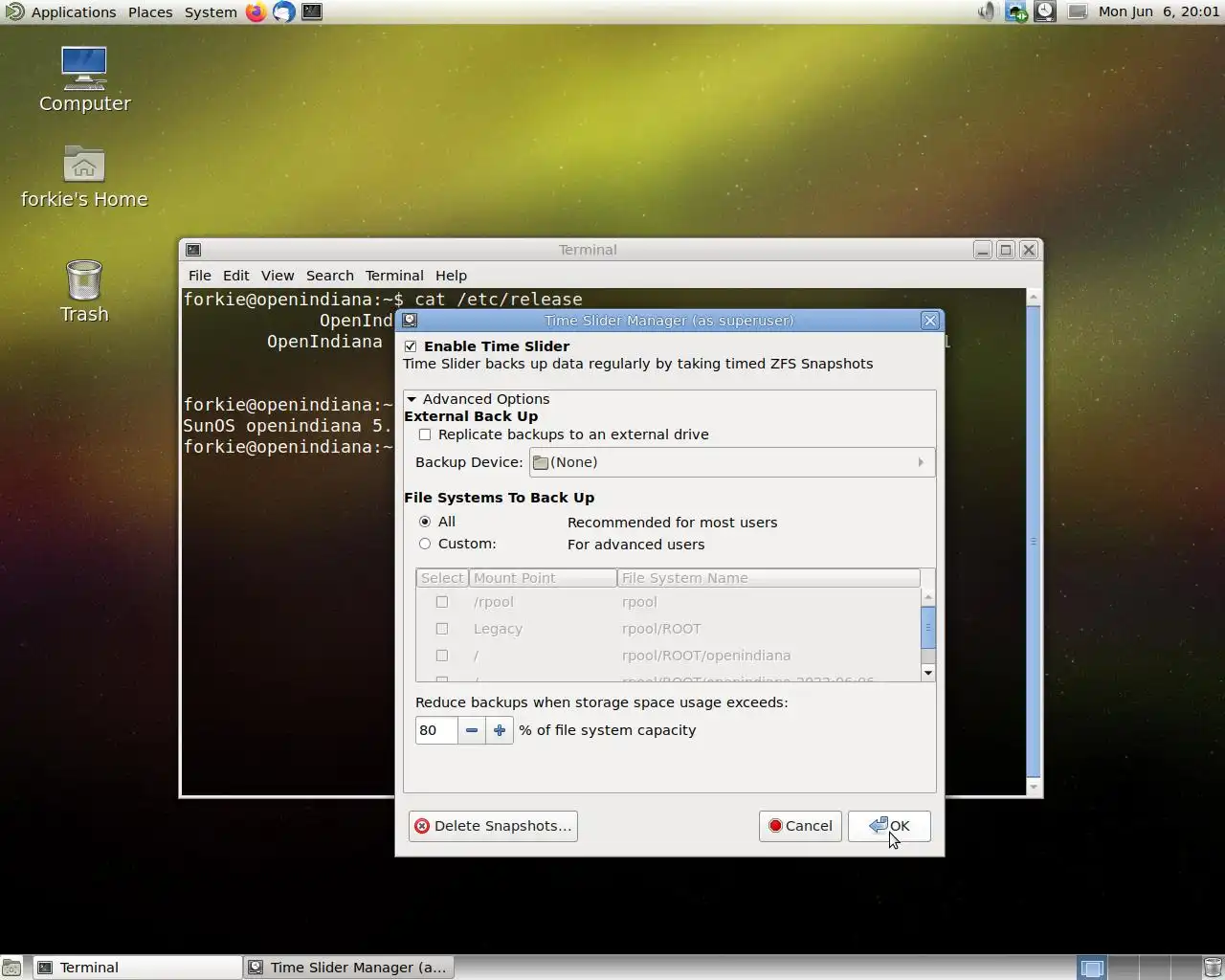Screen dimensions: 1225x980
Task: Switch to Time Slider Manager taskbar entry
Action: (349, 968)
